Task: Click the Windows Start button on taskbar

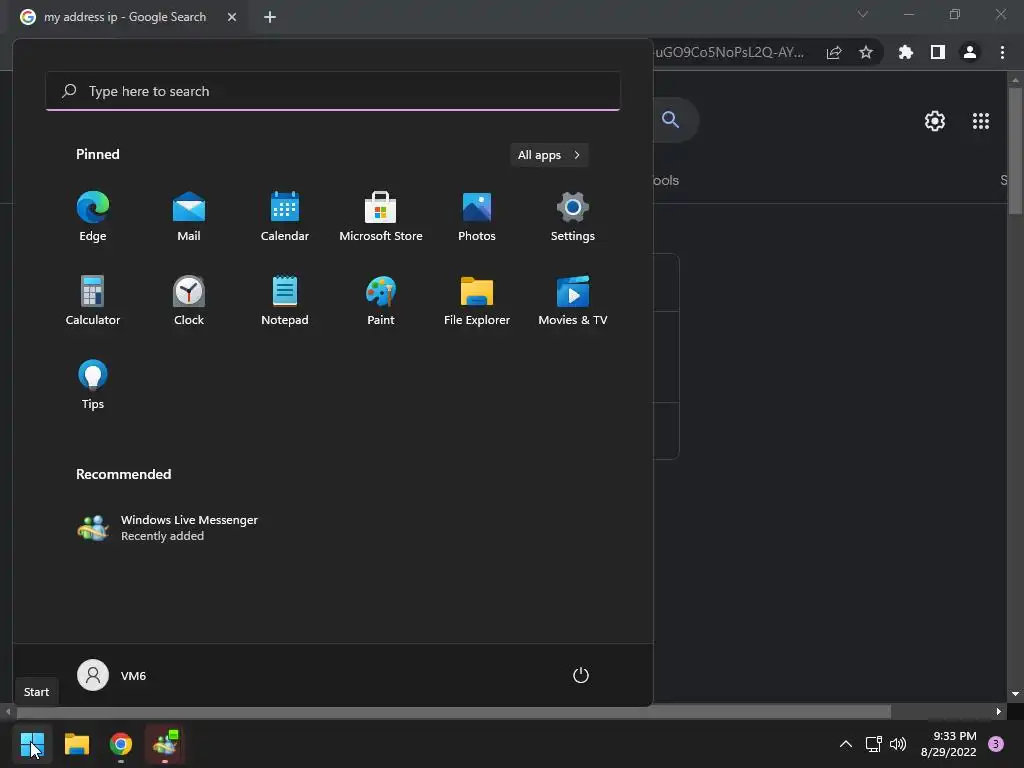Action: pos(32,744)
